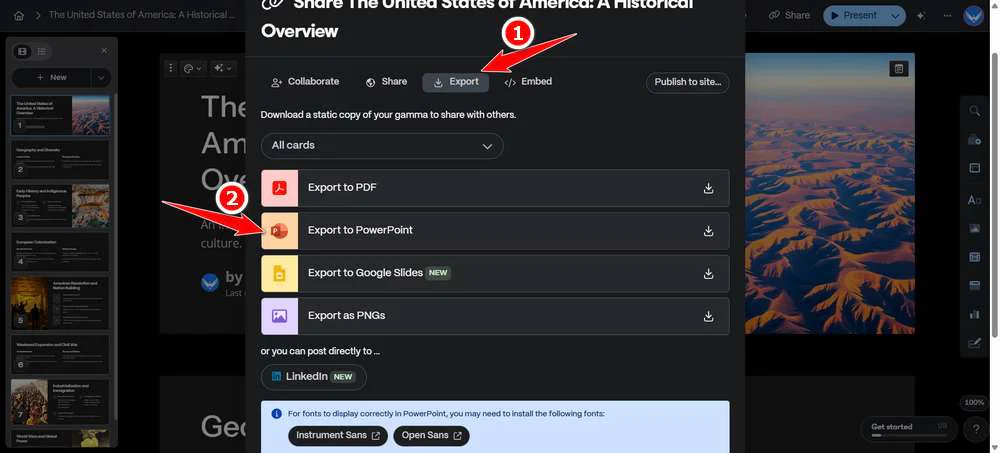Open the card theme palette dropdown
Image resolution: width=1000 pixels, height=453 pixels.
point(192,69)
